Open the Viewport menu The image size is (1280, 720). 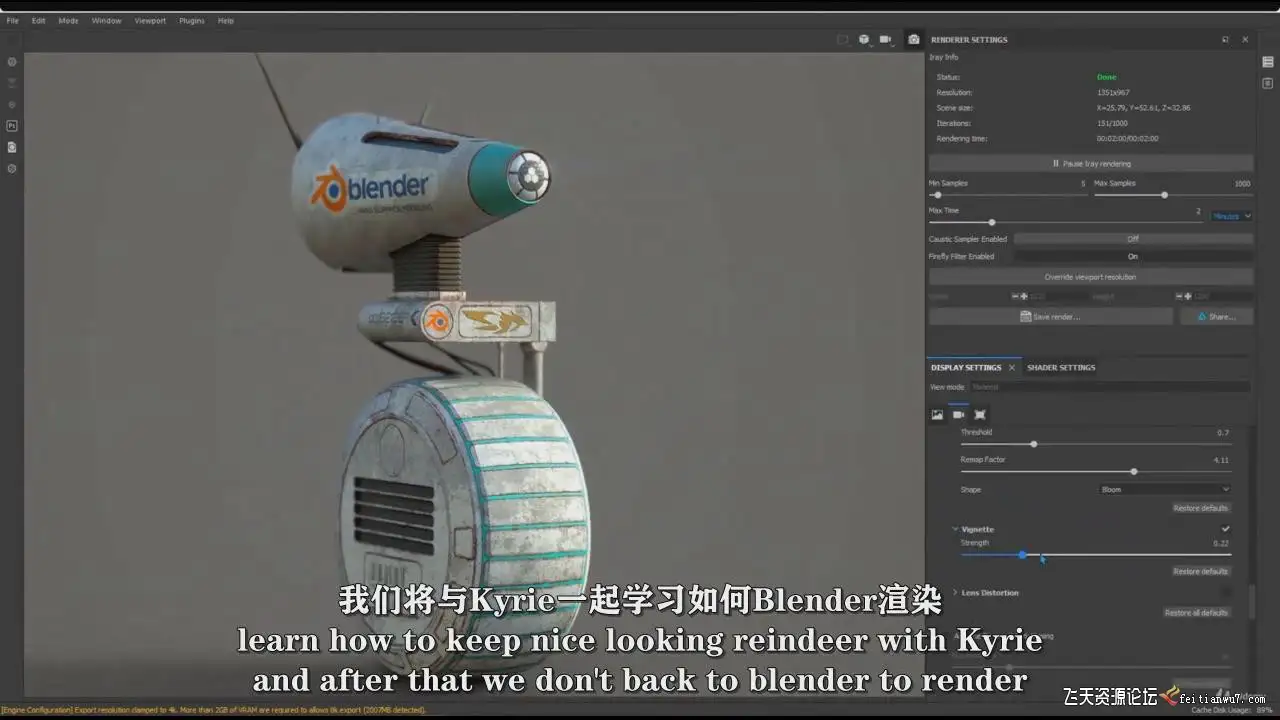click(150, 21)
